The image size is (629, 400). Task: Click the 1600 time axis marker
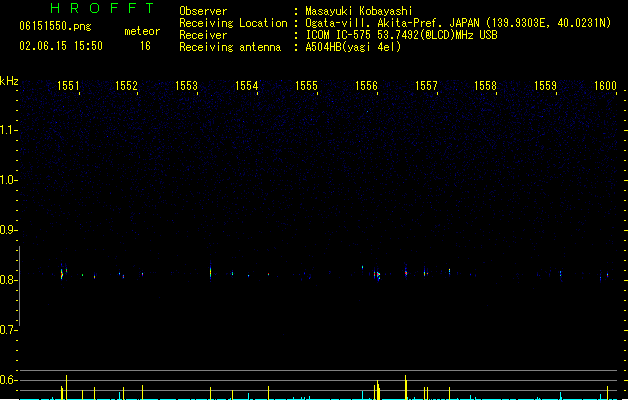pos(605,86)
